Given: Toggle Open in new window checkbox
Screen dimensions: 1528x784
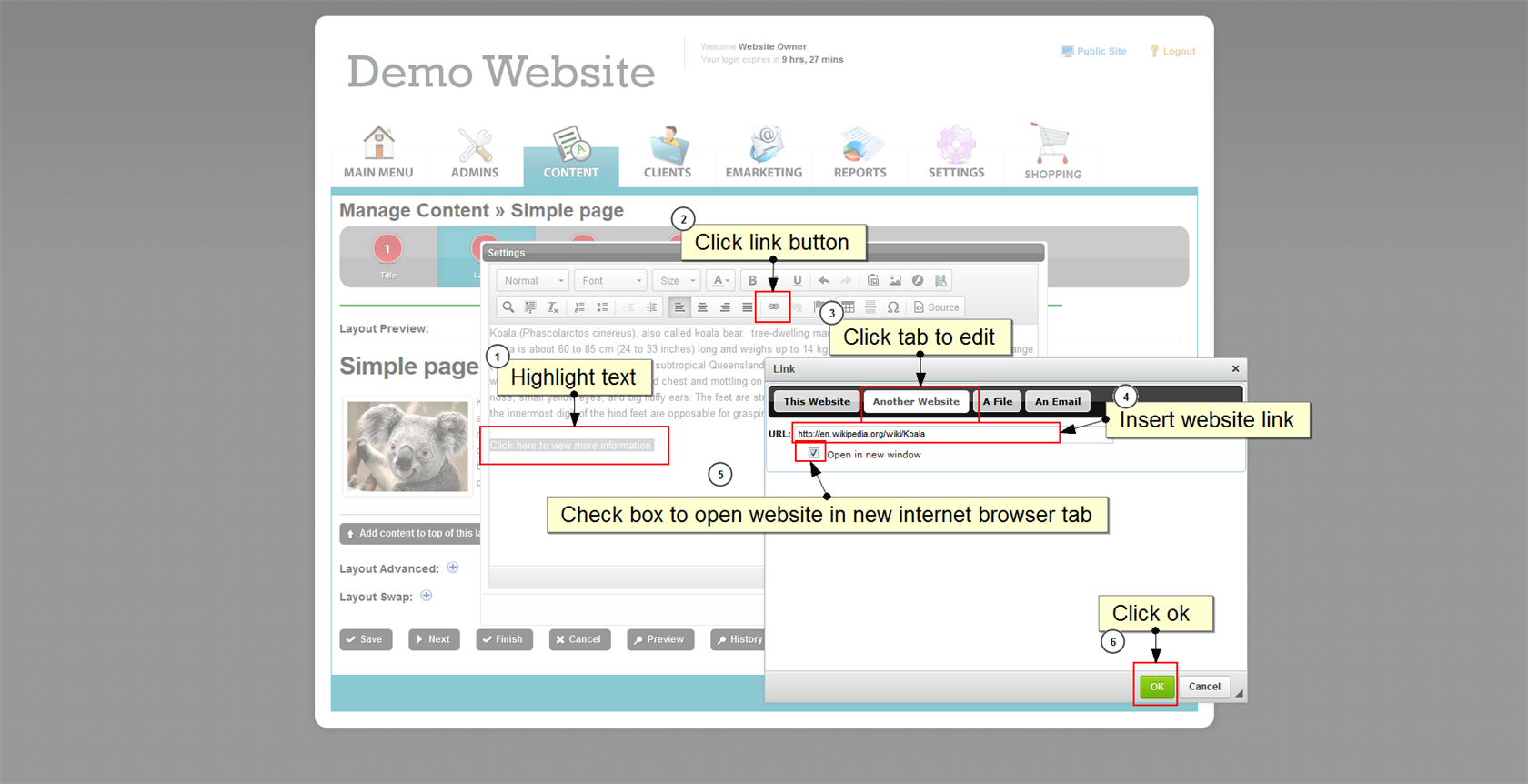Looking at the screenshot, I should [814, 453].
